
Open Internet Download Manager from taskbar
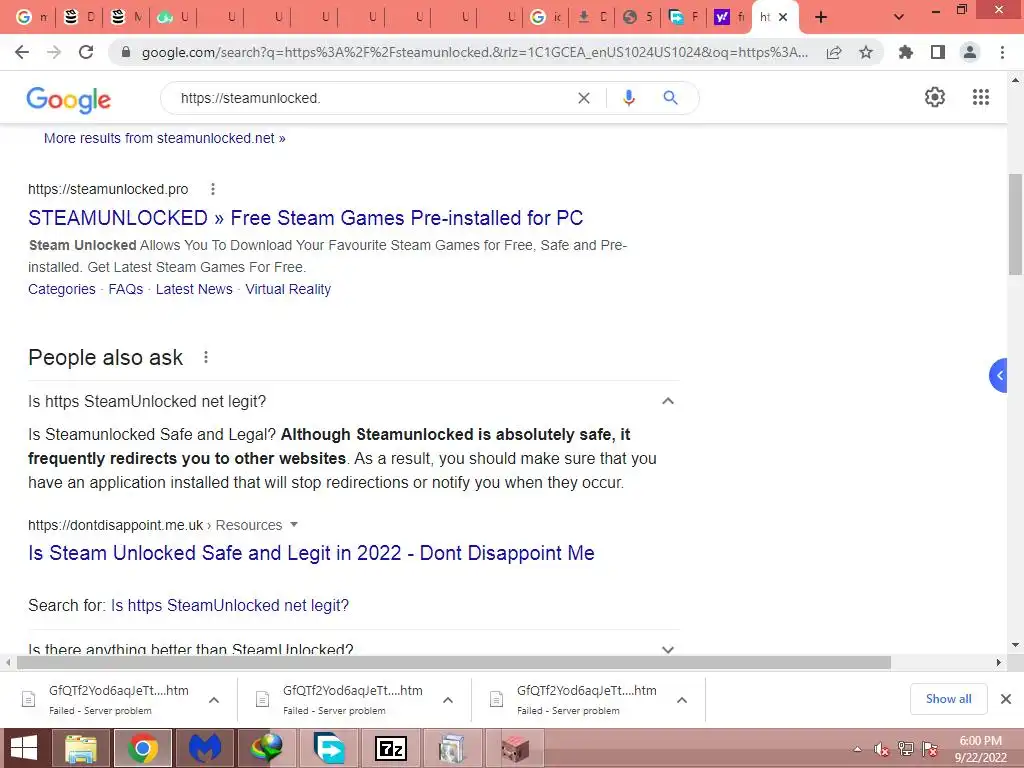(x=266, y=748)
